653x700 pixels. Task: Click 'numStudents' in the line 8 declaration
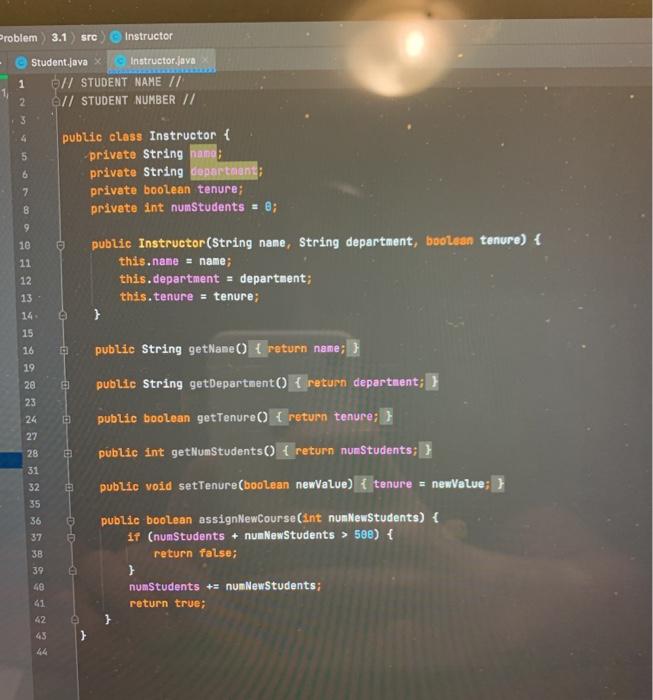(x=208, y=207)
